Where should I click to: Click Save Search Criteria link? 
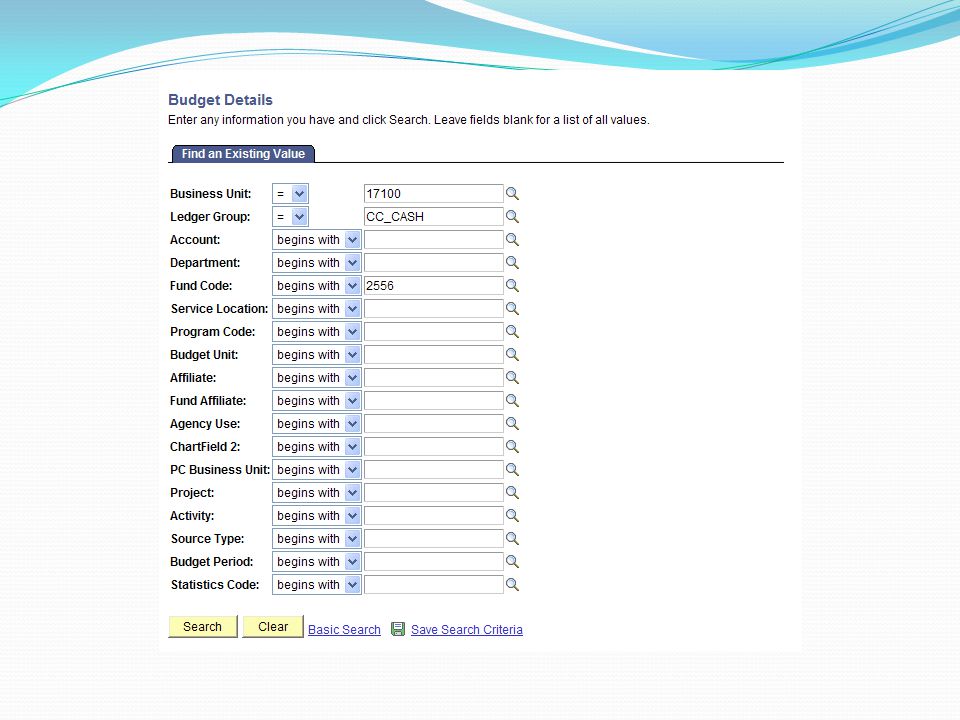467,629
